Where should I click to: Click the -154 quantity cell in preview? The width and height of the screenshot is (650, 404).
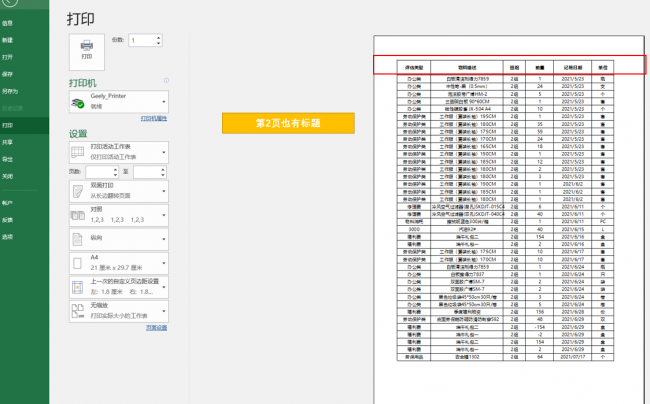pos(539,327)
